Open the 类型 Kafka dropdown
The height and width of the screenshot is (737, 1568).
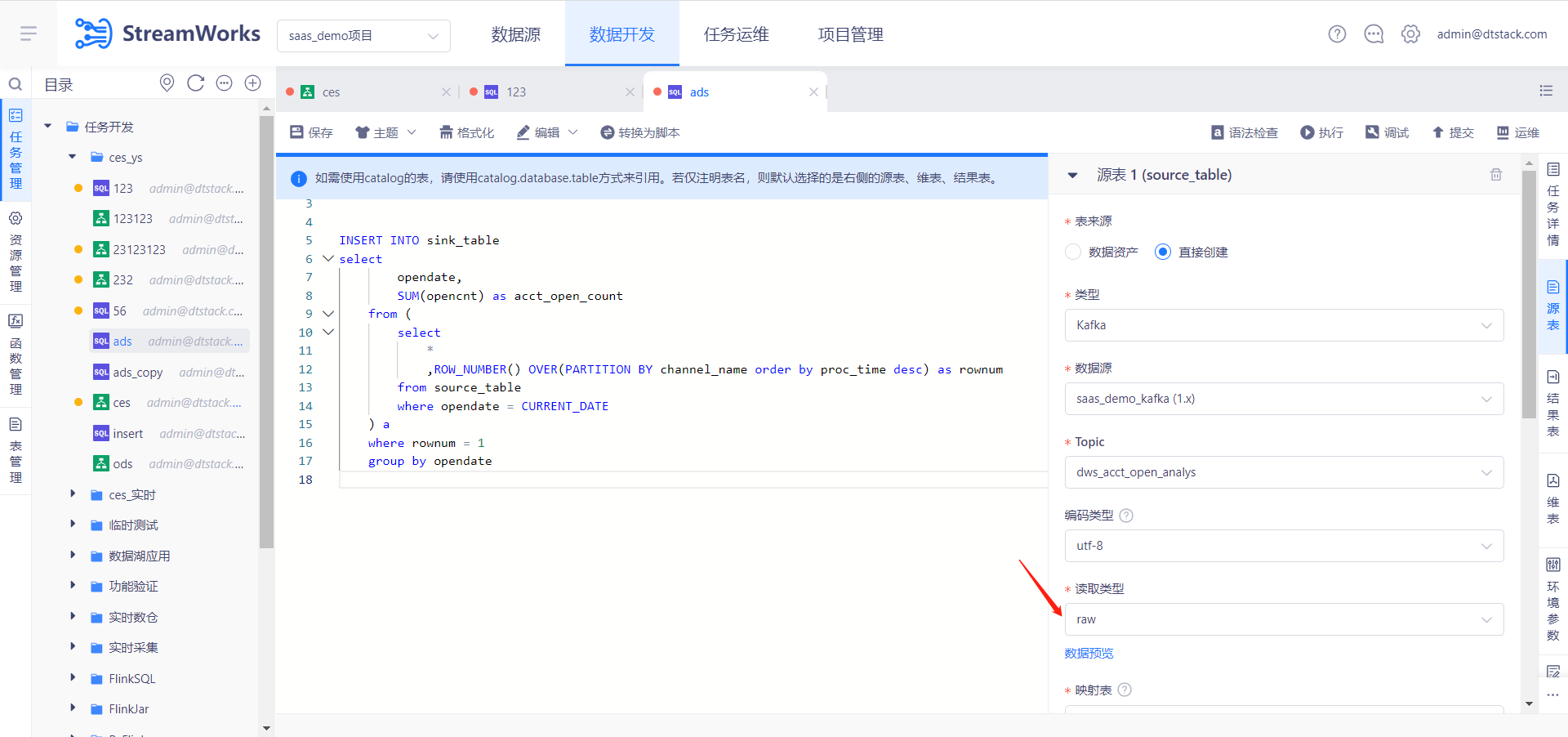click(x=1284, y=325)
